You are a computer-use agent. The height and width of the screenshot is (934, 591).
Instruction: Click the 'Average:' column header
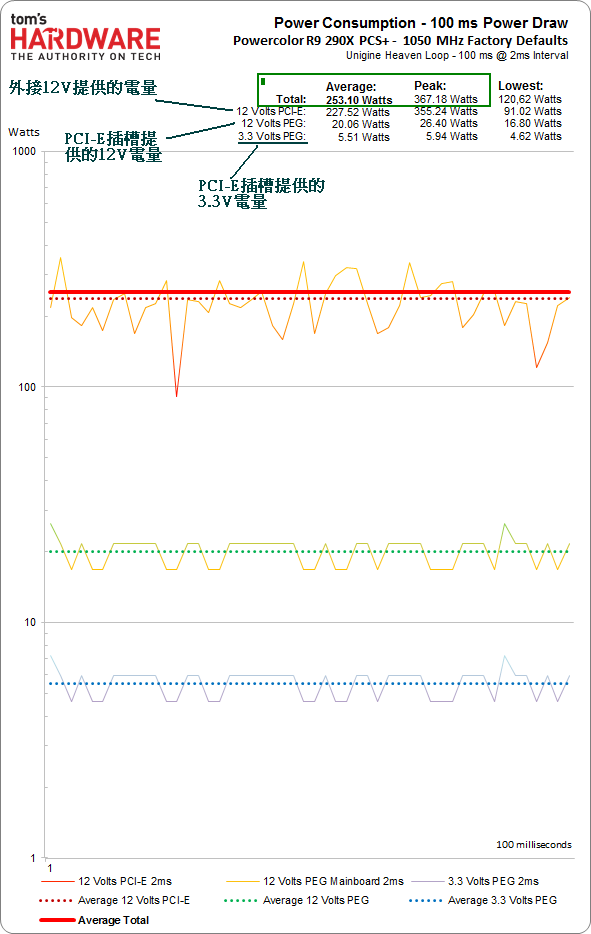point(351,87)
